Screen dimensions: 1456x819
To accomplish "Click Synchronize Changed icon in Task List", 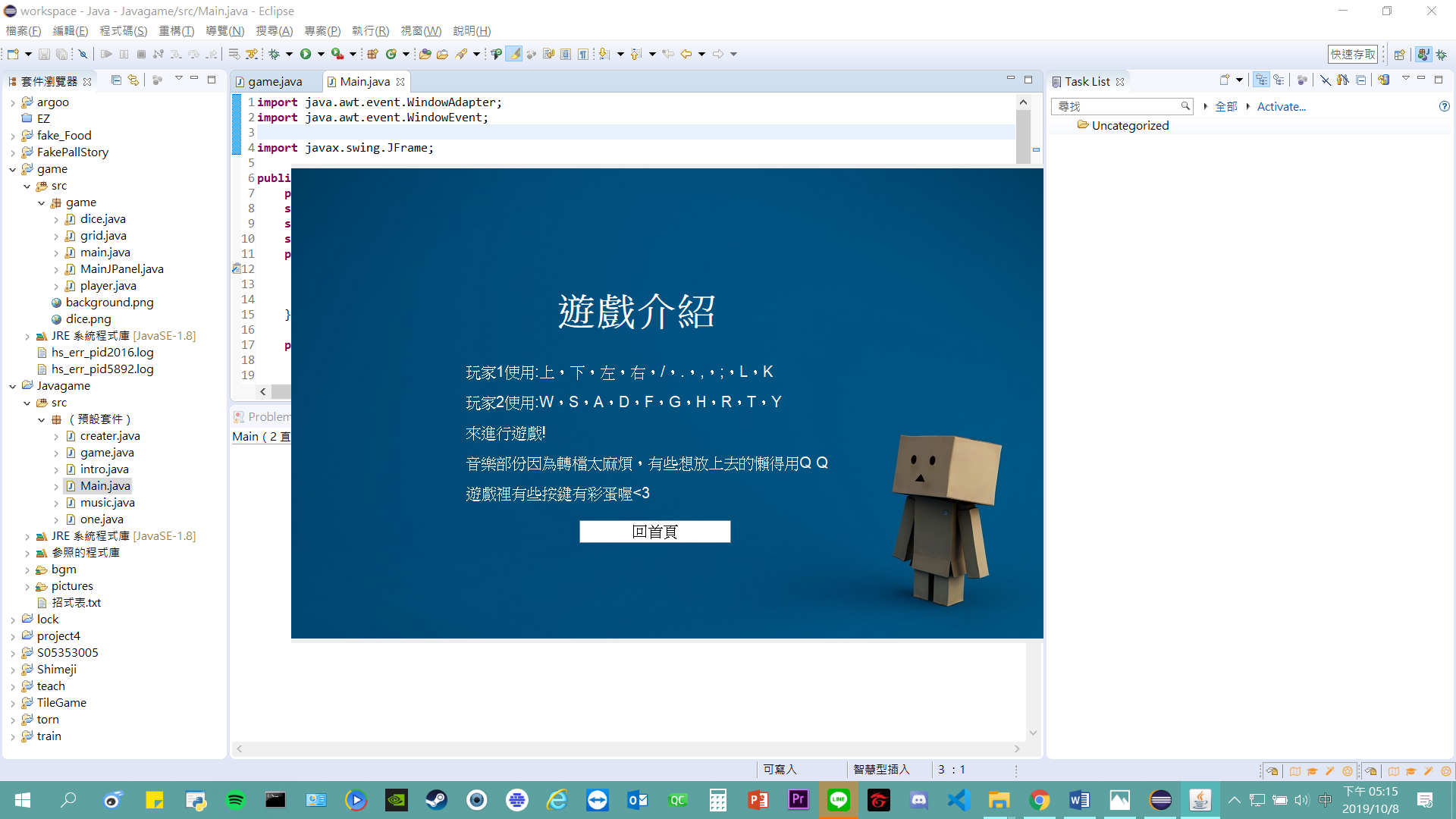I will (1384, 80).
